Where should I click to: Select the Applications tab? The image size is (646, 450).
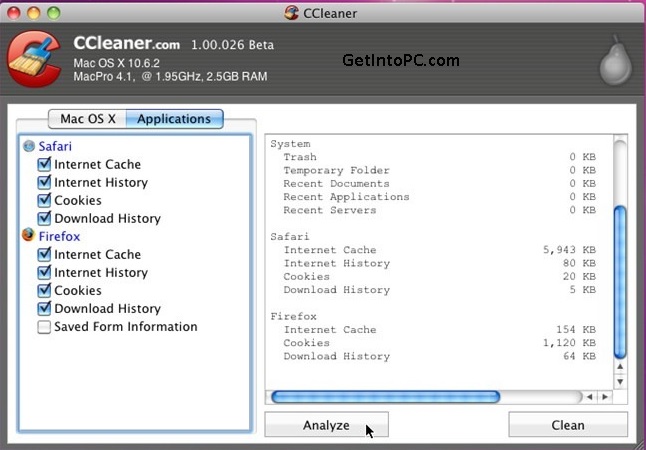click(x=174, y=119)
